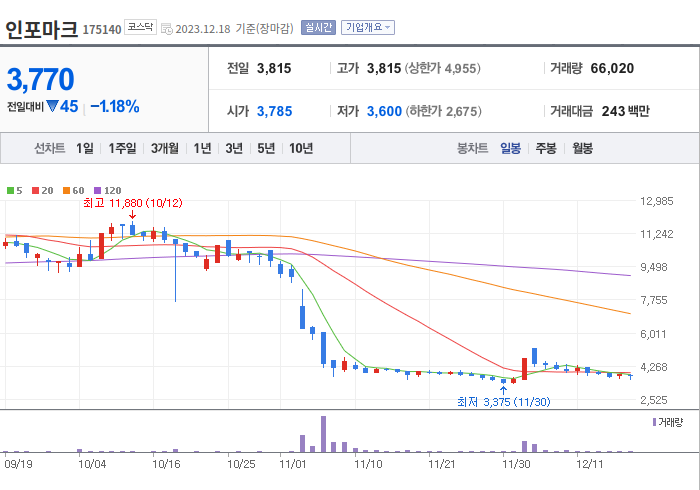Click the stock code 175140
This screenshot has height=490, width=700.
pos(102,30)
